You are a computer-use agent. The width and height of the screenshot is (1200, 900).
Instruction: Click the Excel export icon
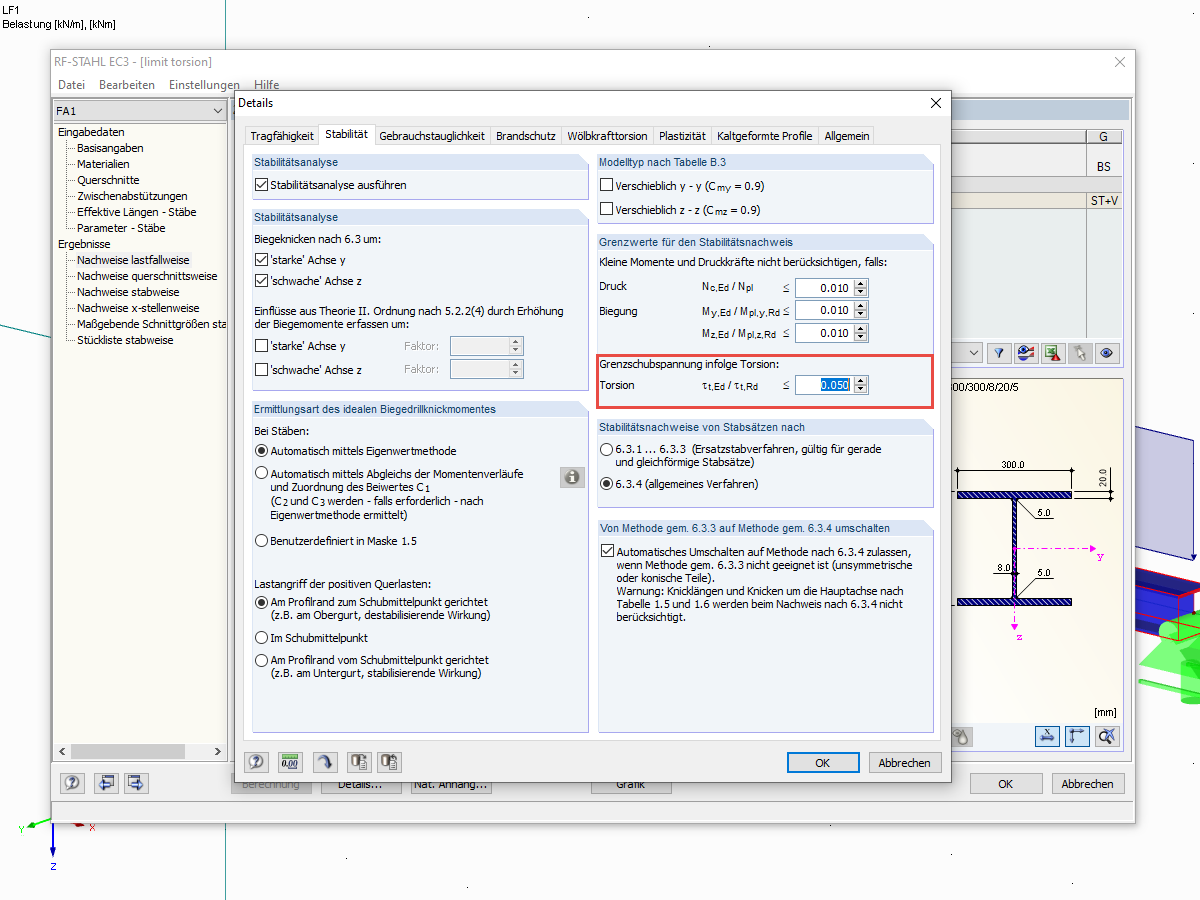point(1052,353)
